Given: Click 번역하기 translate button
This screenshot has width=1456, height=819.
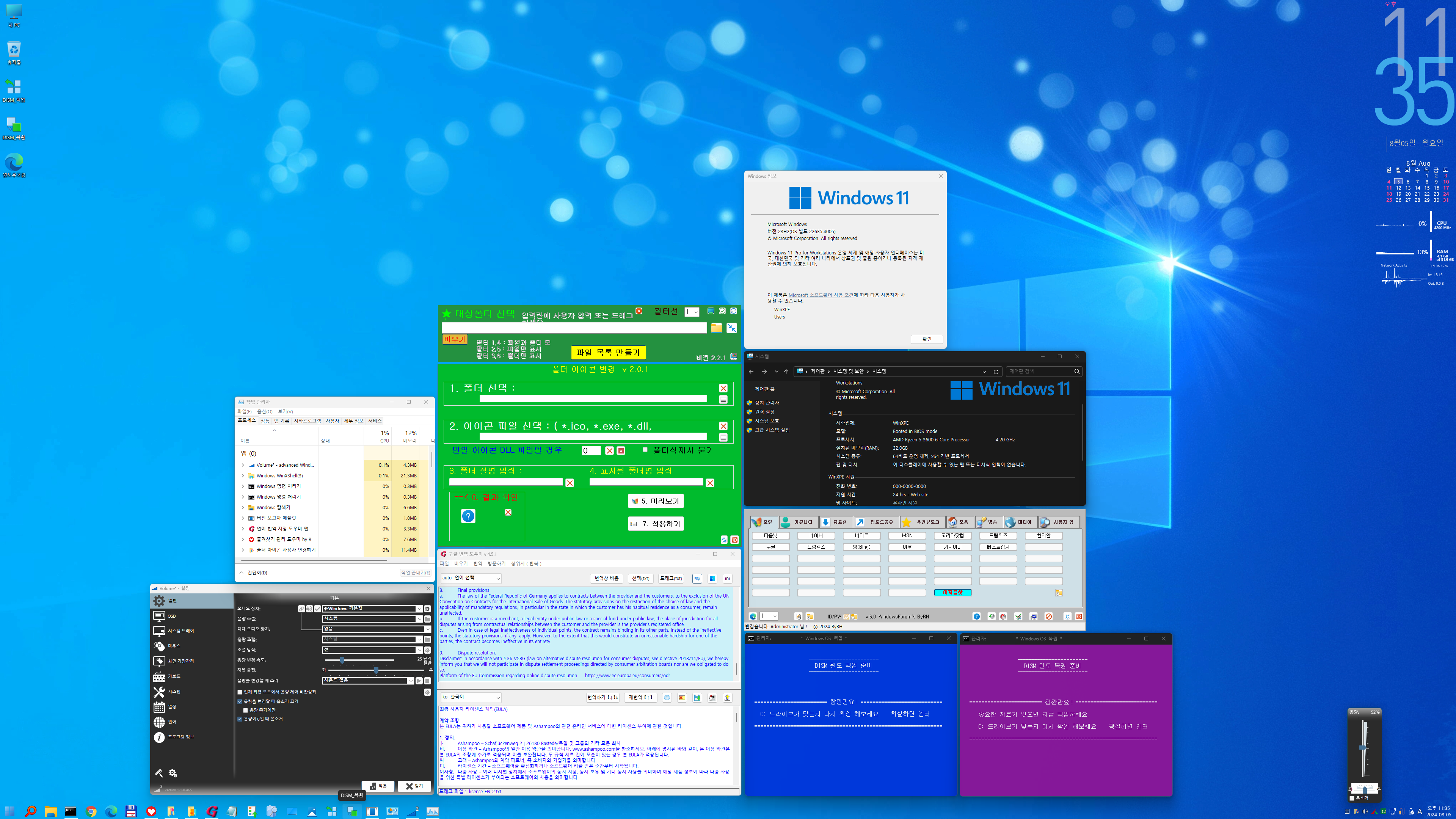Looking at the screenshot, I should point(602,698).
